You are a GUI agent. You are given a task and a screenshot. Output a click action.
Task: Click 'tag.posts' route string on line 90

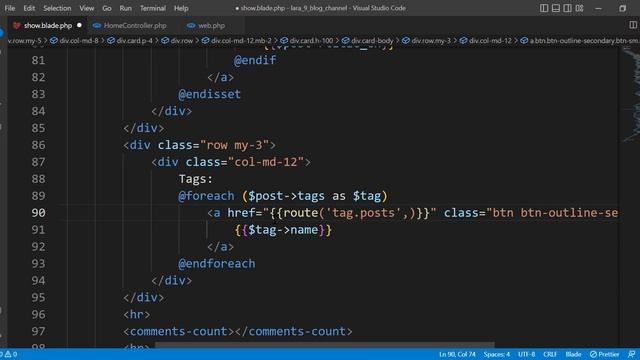click(363, 213)
